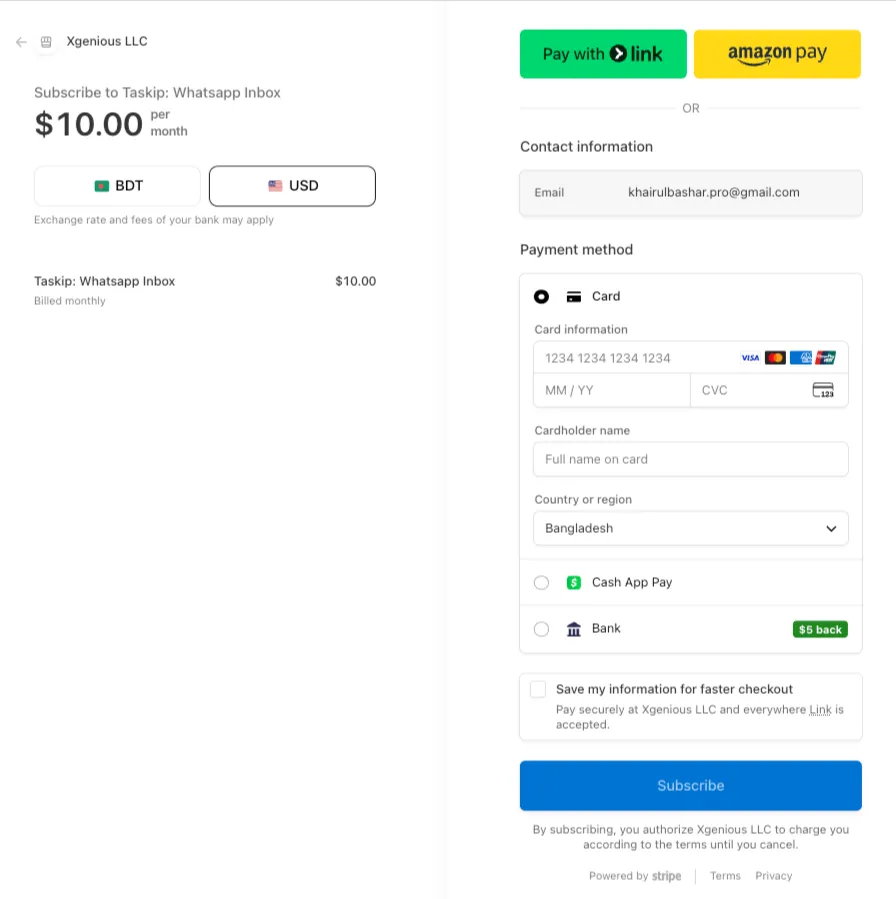Viewport: 896px width, 899px height.
Task: Click the Cash App Pay green icon
Action: click(573, 583)
